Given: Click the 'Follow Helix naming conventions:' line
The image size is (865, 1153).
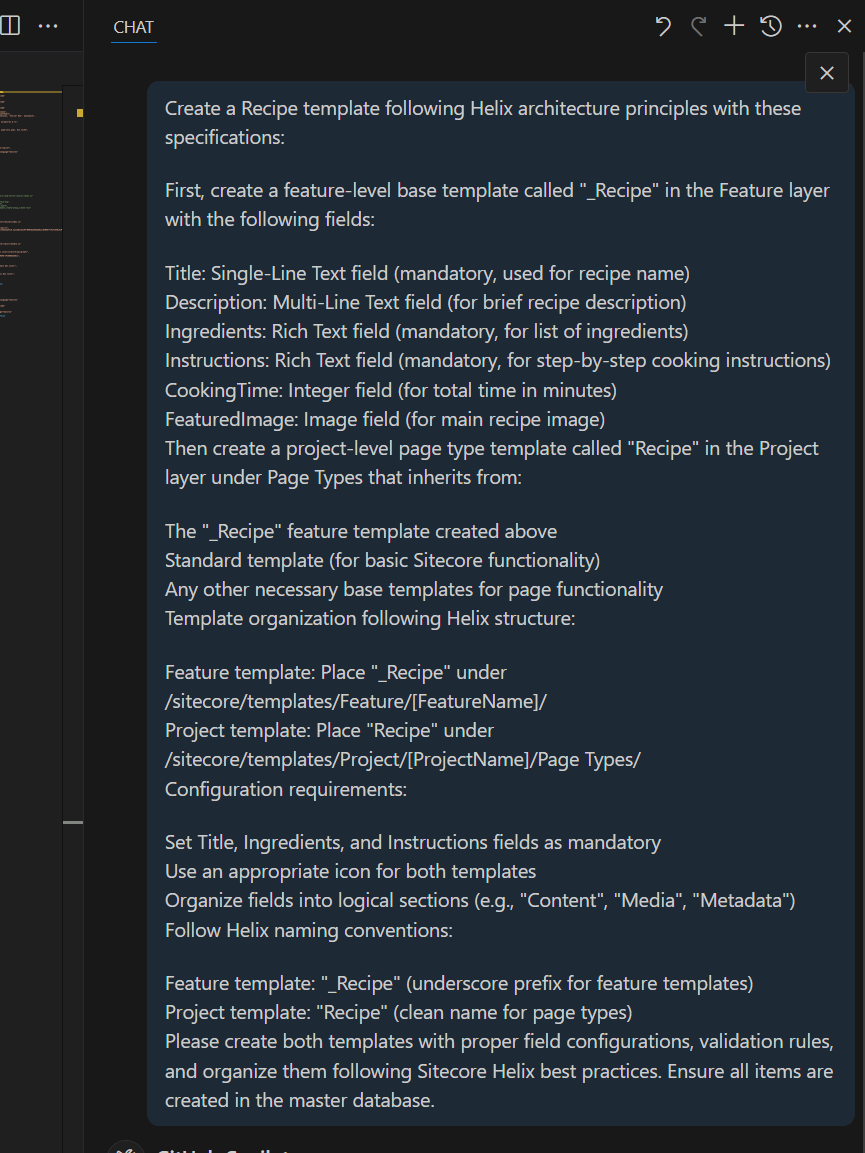Looking at the screenshot, I should point(309,930).
